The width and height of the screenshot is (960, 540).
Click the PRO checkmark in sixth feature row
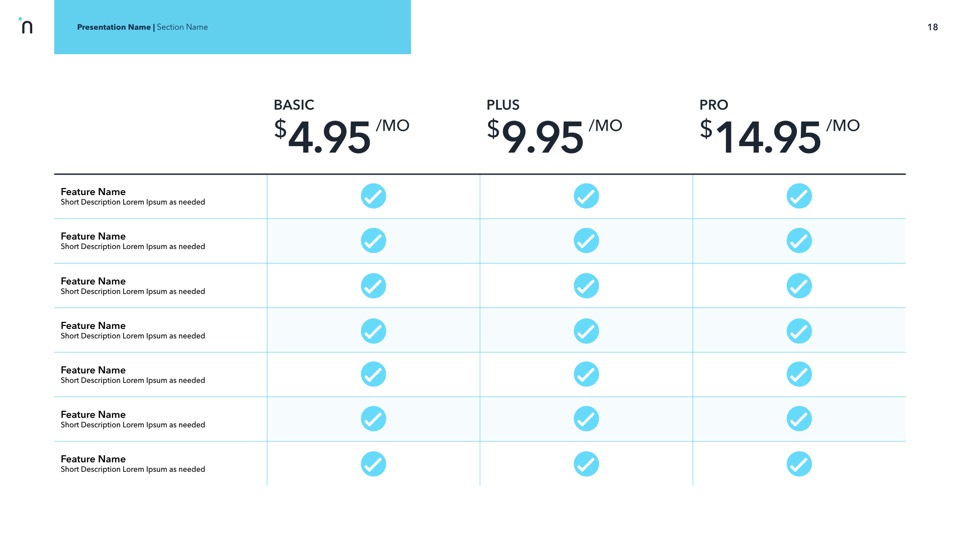click(799, 419)
